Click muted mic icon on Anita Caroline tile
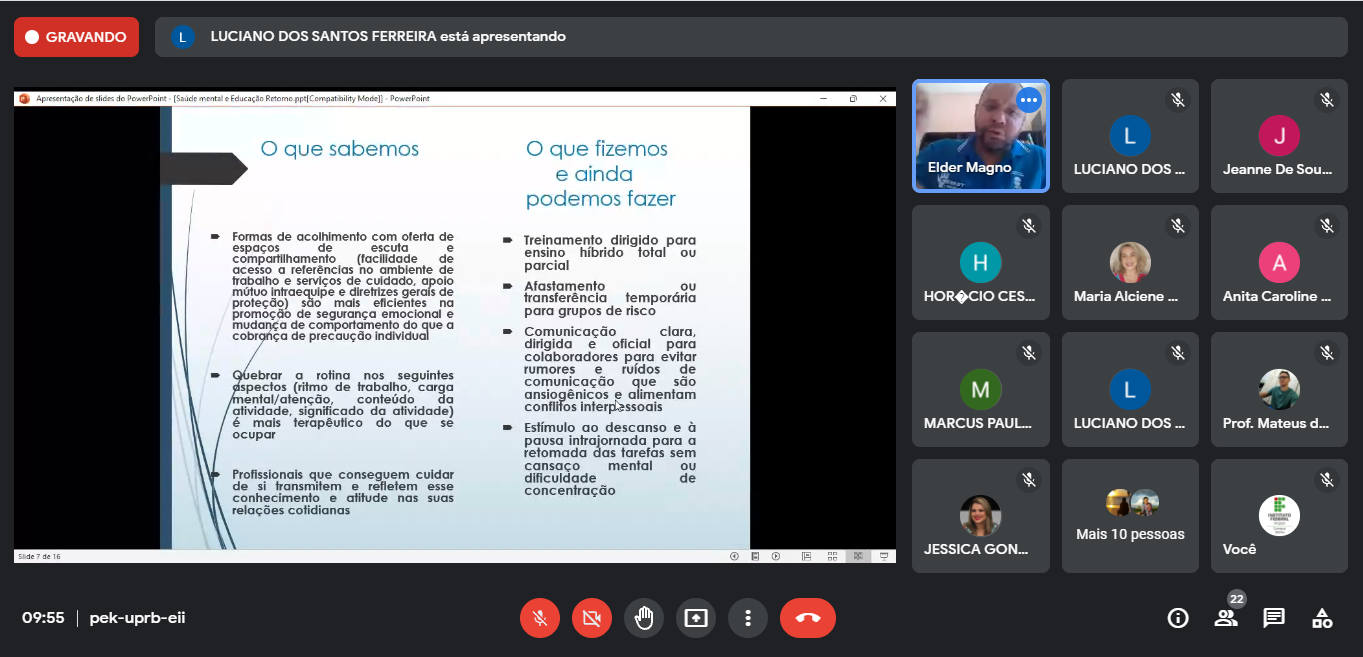1363x657 pixels. click(1326, 226)
